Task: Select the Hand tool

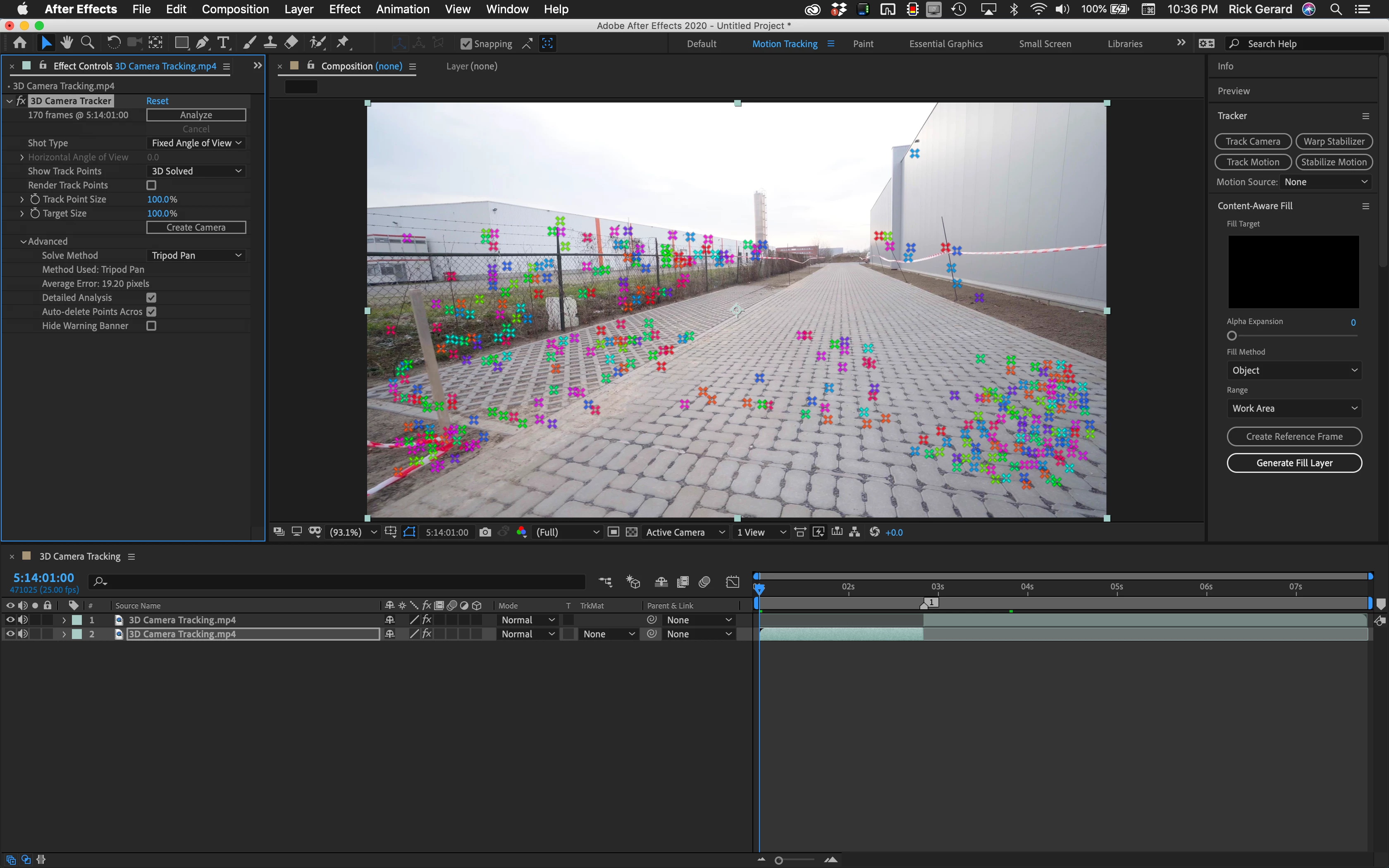Action: pyautogui.click(x=67, y=43)
